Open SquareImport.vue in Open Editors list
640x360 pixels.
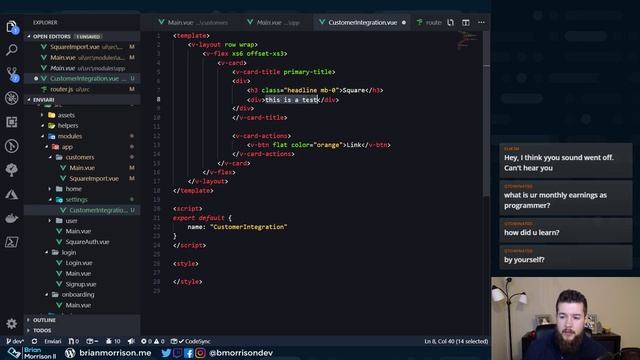click(x=82, y=47)
